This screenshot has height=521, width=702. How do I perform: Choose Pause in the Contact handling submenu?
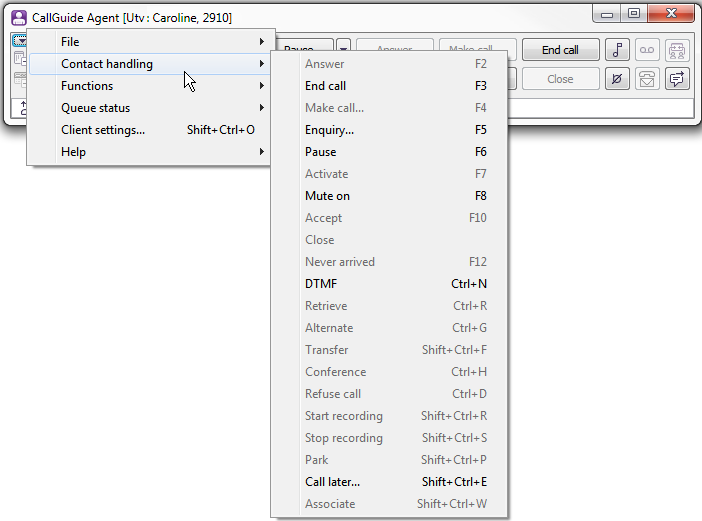(x=320, y=152)
